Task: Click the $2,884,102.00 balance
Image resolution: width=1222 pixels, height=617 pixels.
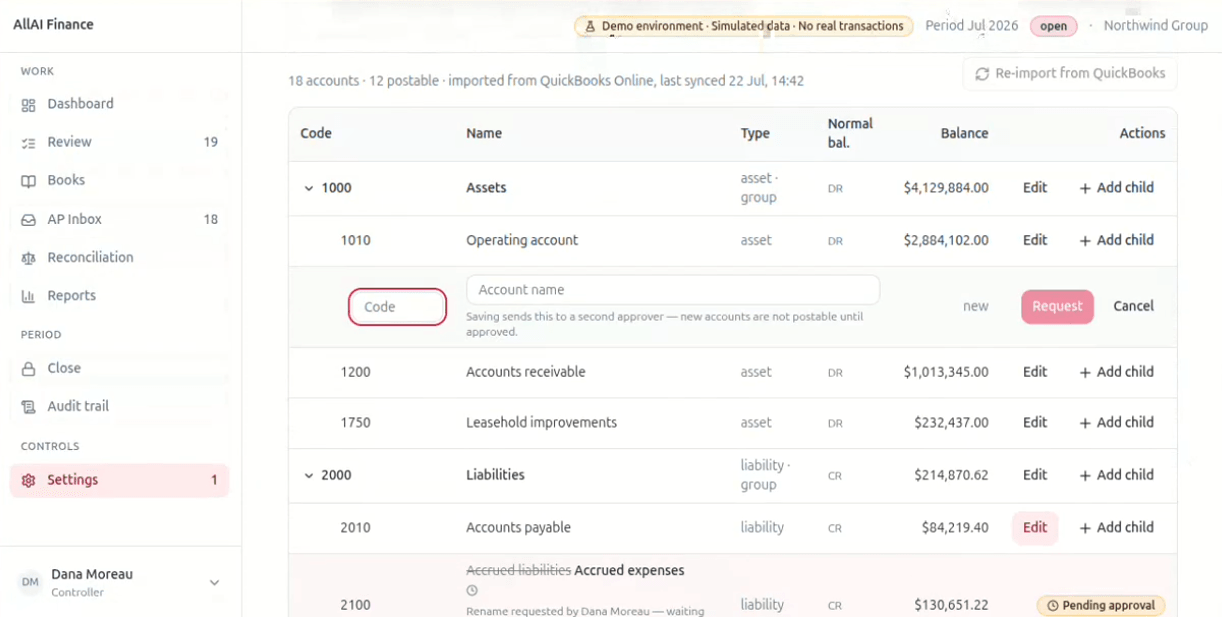Action: [x=946, y=241]
